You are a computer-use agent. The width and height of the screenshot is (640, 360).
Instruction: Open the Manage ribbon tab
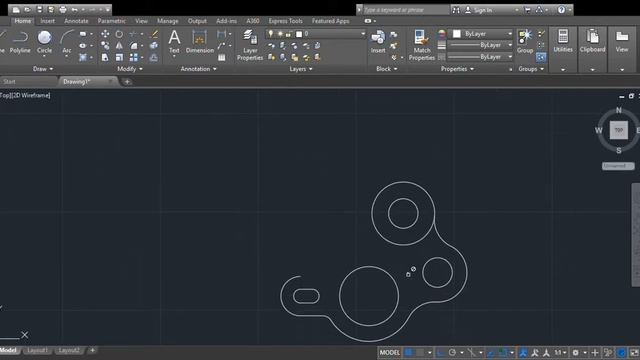[x=167, y=21]
